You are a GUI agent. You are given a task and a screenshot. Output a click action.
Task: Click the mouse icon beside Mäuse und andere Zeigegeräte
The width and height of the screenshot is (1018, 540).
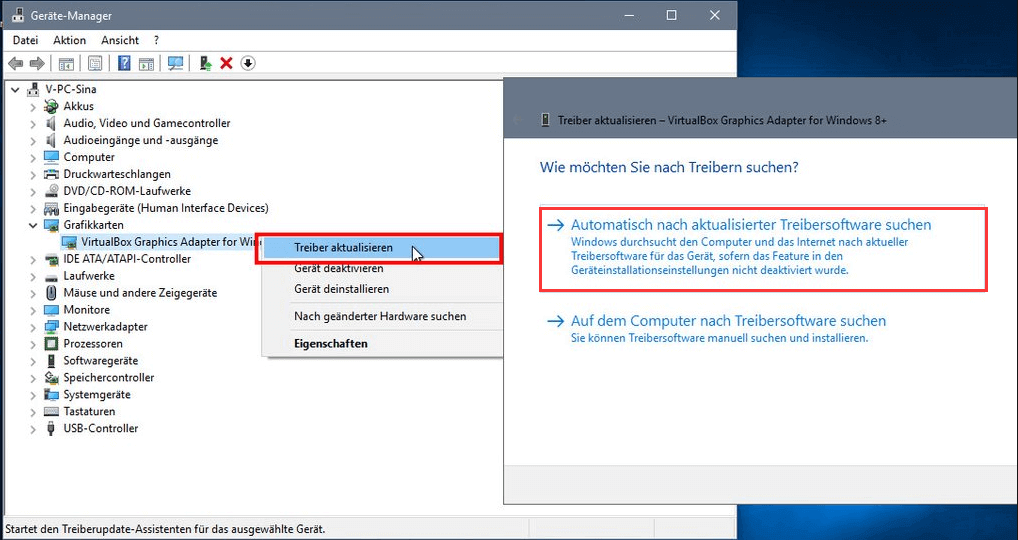(x=51, y=293)
